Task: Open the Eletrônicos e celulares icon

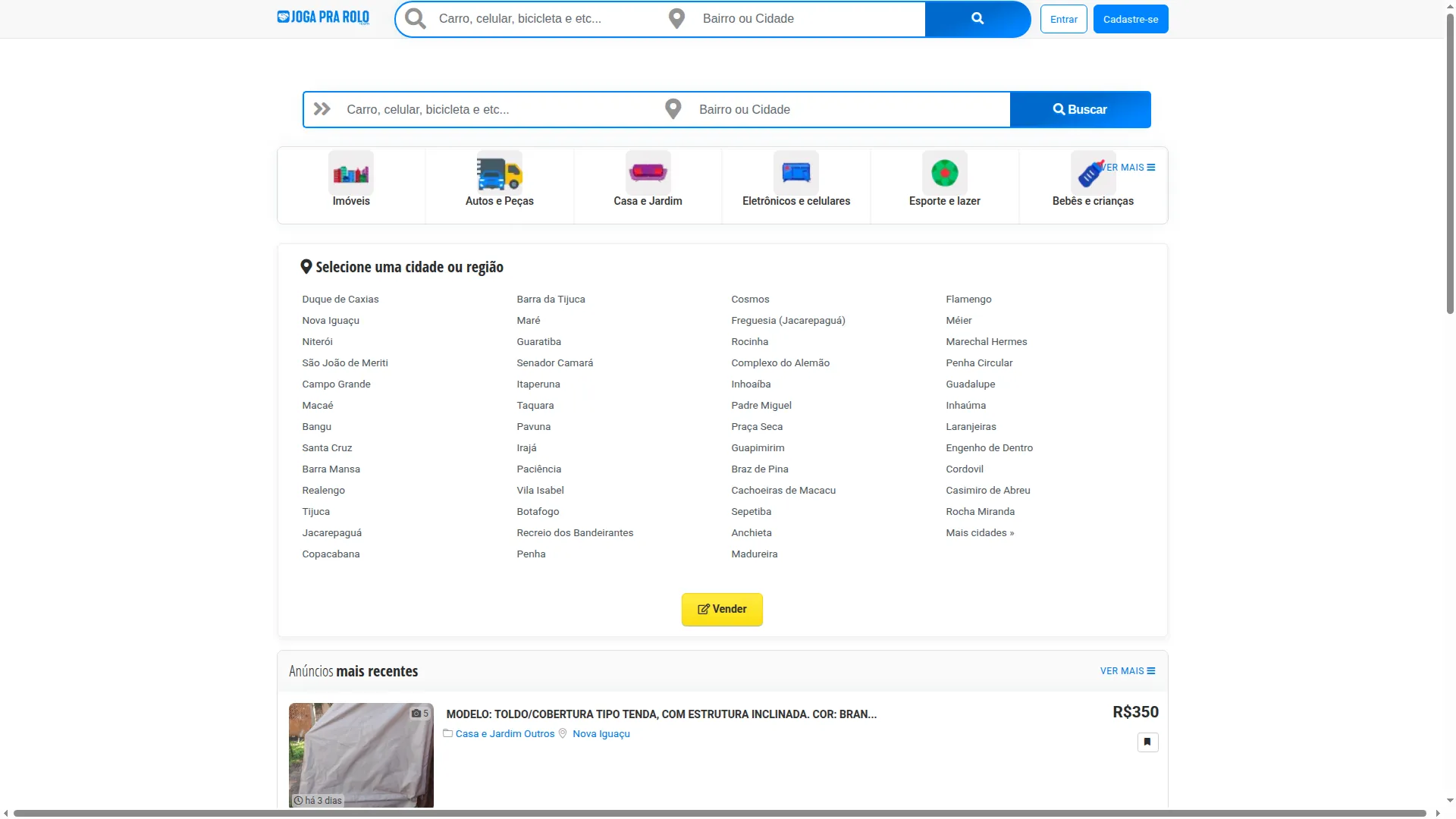Action: click(x=796, y=173)
